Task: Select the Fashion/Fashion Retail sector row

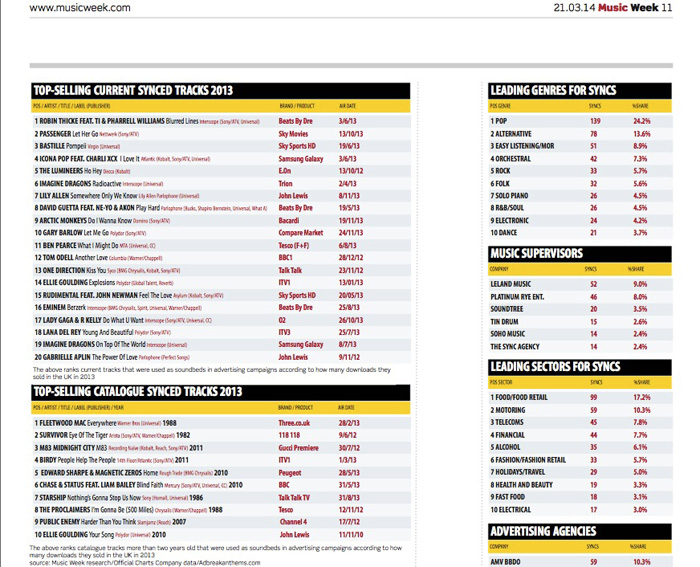Action: click(x=579, y=460)
